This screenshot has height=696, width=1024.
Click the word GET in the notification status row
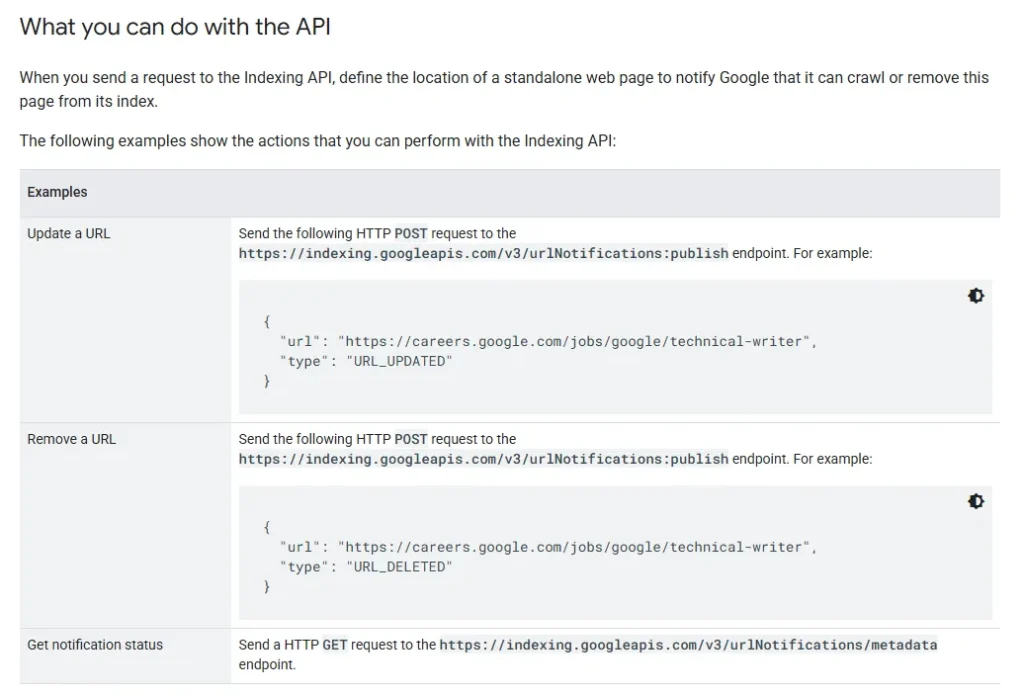pos(334,645)
